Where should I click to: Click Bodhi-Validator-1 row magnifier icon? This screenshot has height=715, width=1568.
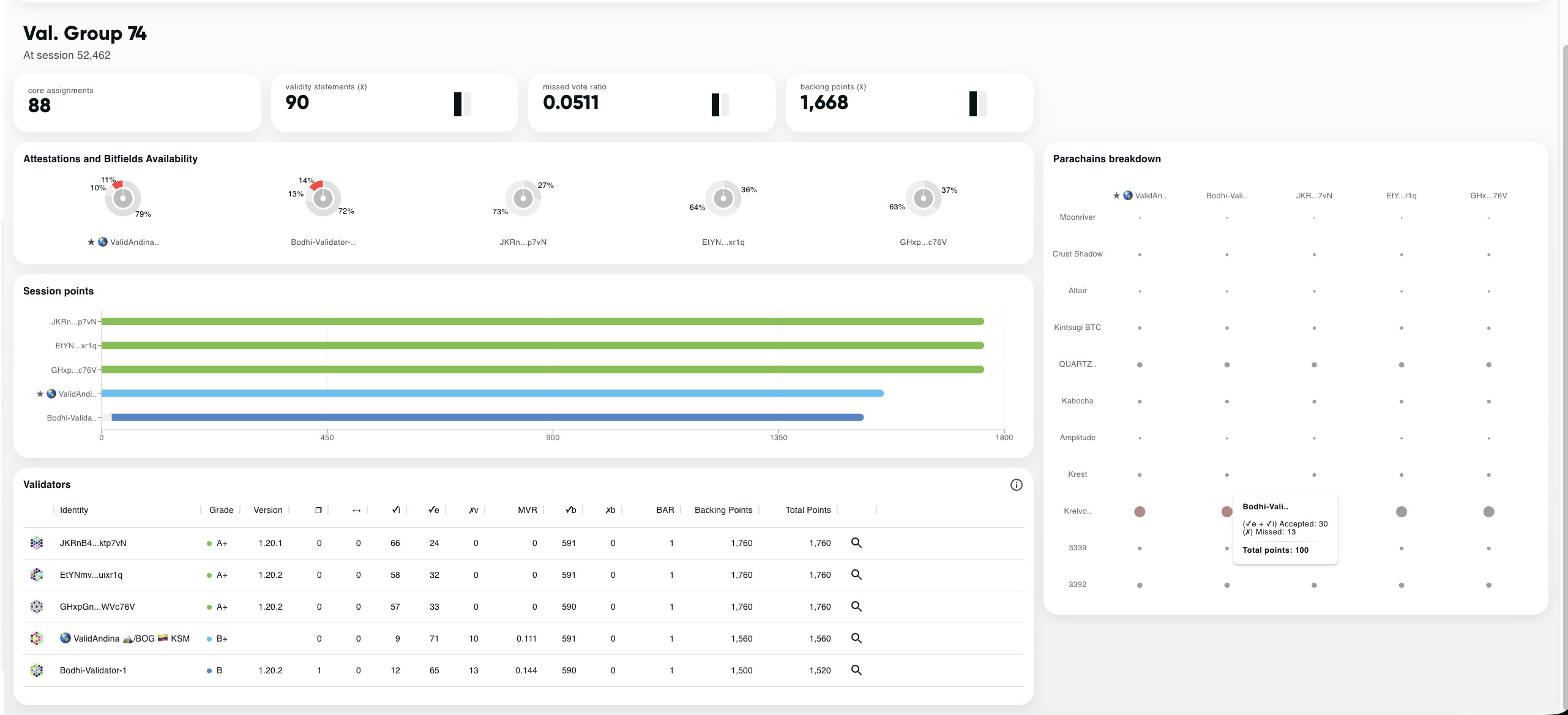point(856,670)
